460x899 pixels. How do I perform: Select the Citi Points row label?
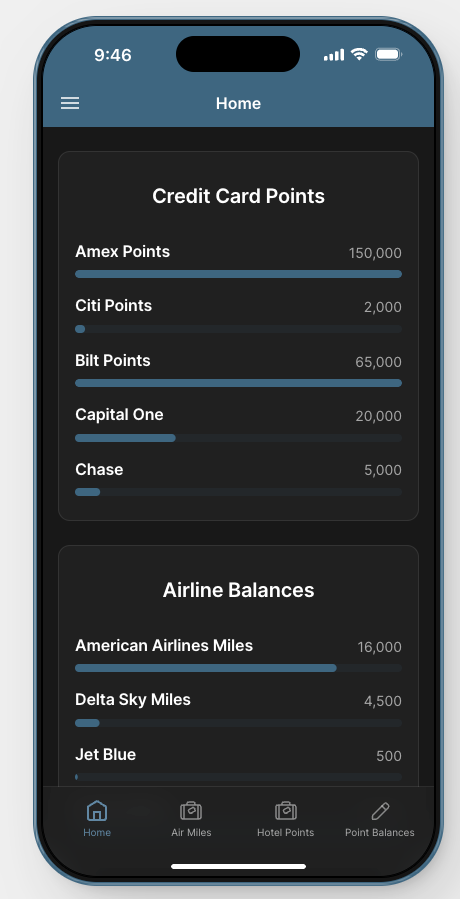114,306
